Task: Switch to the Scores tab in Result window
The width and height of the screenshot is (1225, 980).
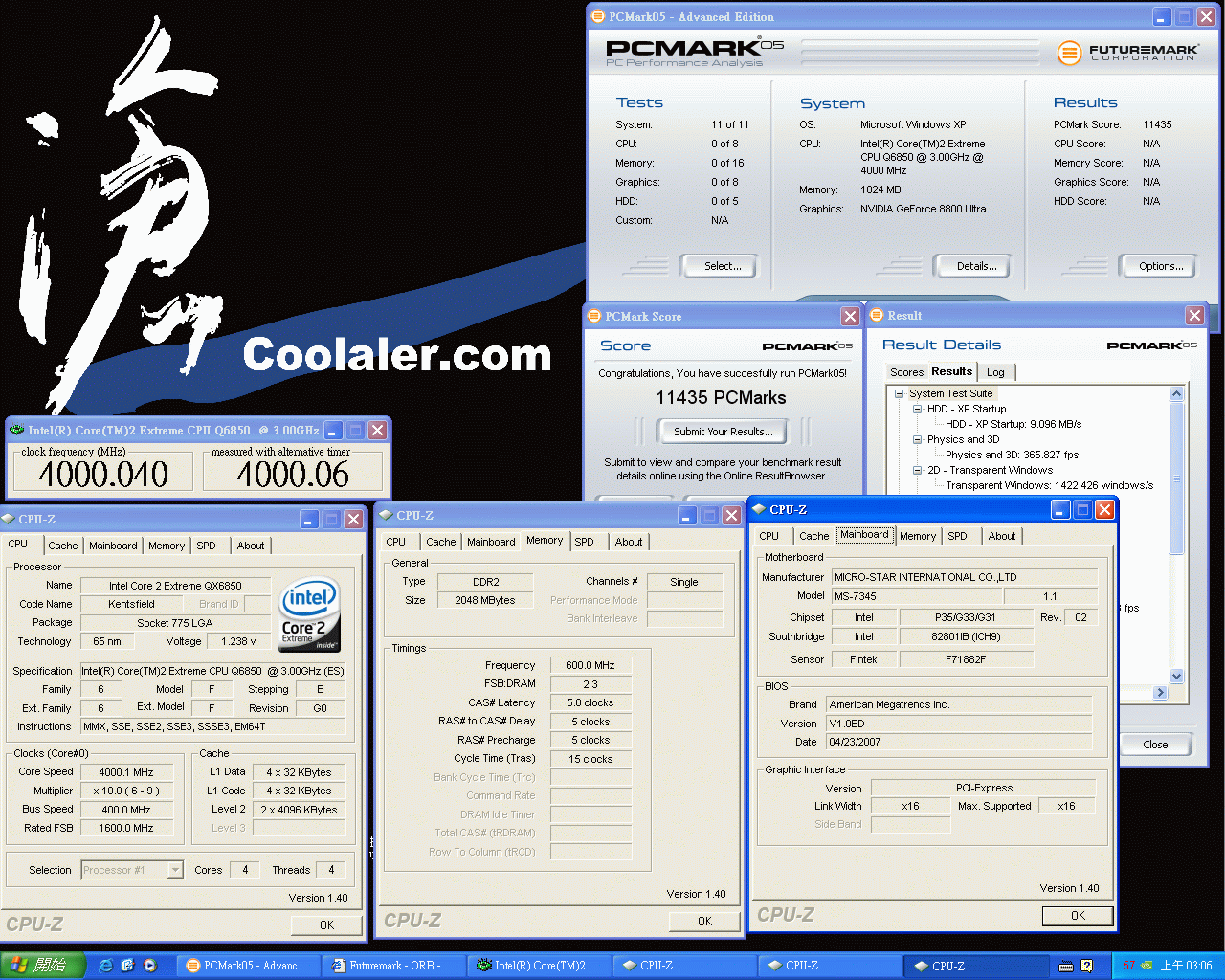Action: (x=906, y=372)
